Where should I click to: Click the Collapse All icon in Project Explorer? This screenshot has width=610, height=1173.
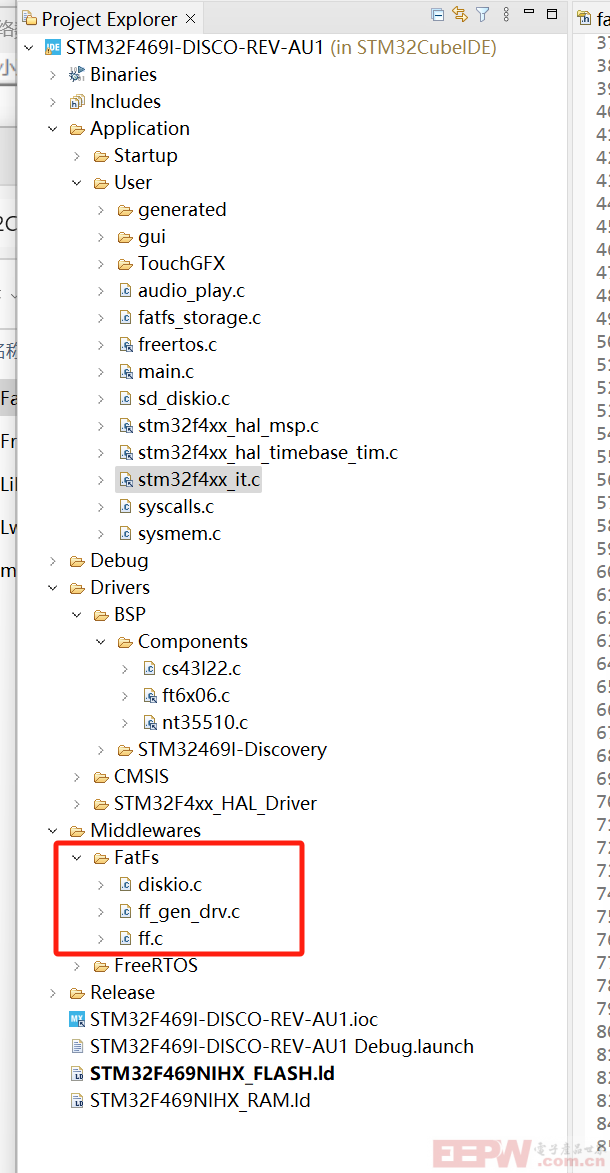click(437, 15)
